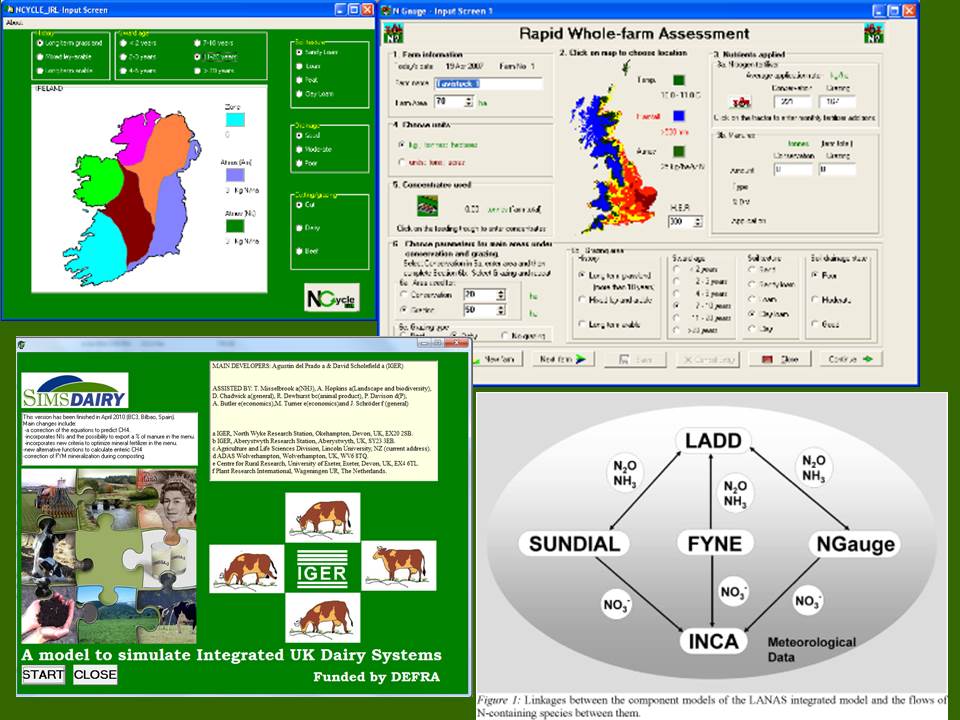The width and height of the screenshot is (960, 720).
Task: Click the blue Rainfall swatch beside UK map
Action: [678, 116]
